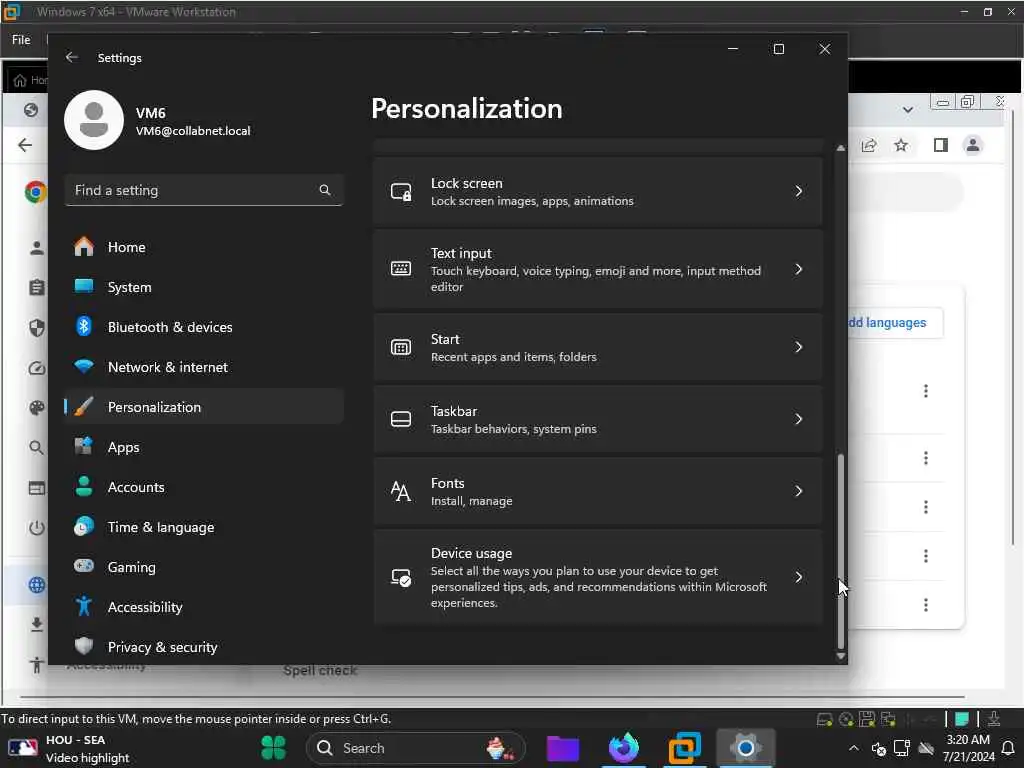This screenshot has height=768, width=1024.
Task: Click the Text input keyboard icon
Action: click(401, 269)
